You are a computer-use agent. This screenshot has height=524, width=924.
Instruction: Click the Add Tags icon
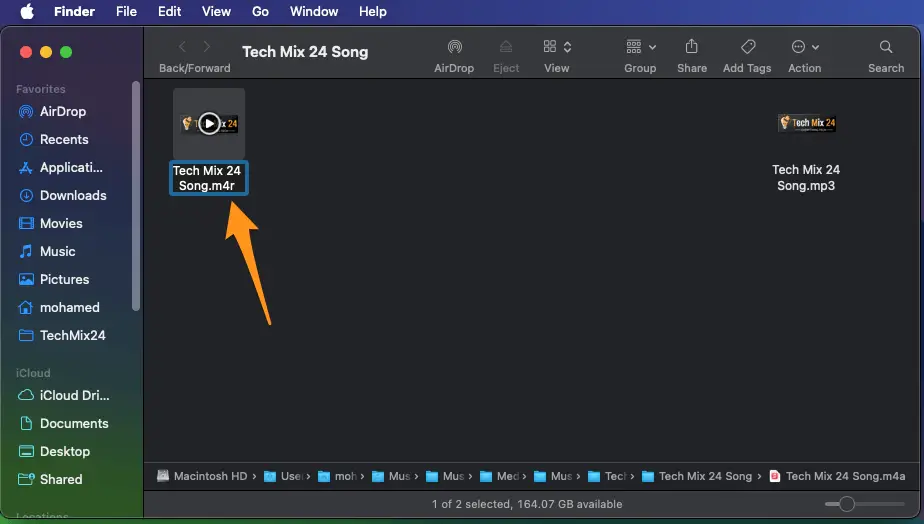click(747, 47)
